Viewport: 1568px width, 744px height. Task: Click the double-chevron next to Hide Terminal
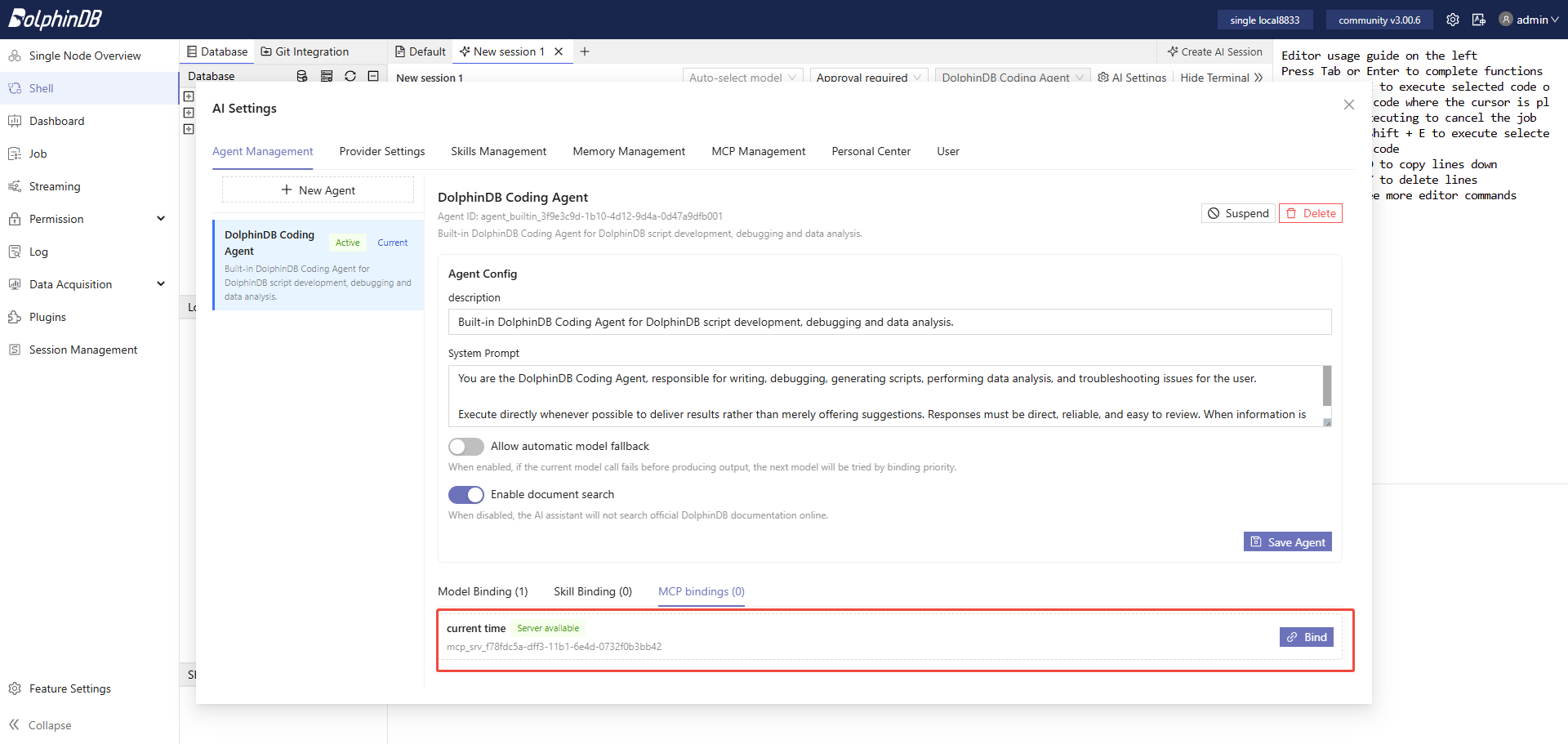[x=1258, y=78]
